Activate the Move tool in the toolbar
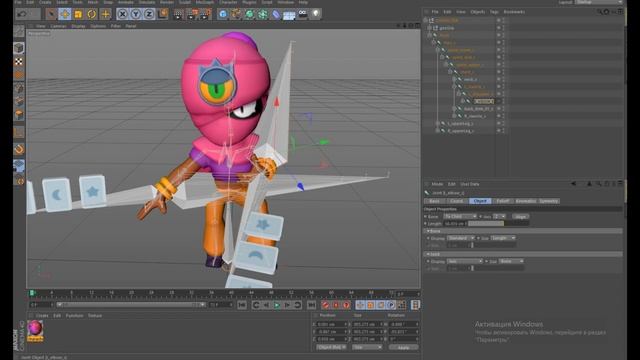This screenshot has height=360, width=640. click(64, 14)
